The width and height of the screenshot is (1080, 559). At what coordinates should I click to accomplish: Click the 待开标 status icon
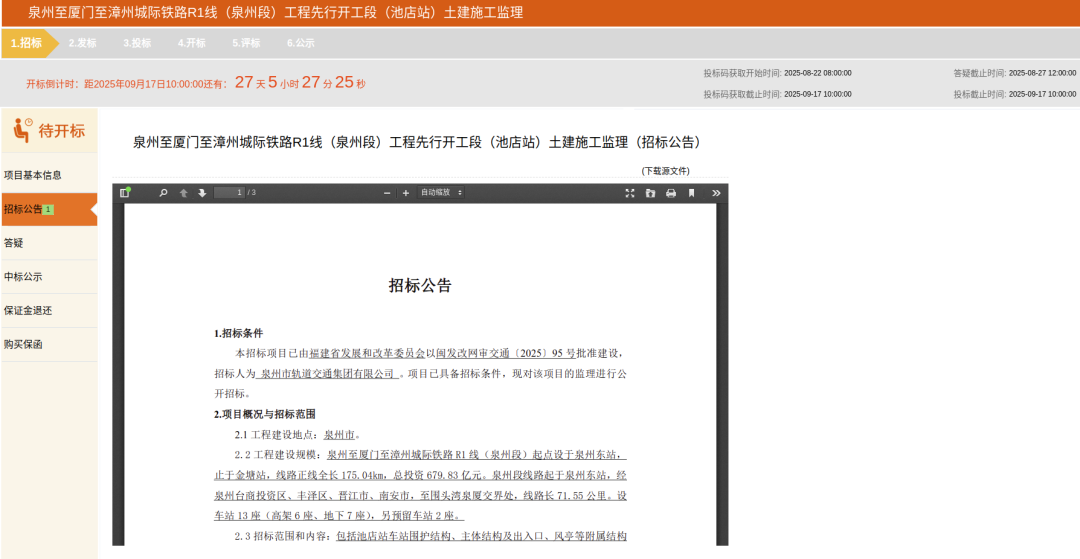(x=23, y=130)
